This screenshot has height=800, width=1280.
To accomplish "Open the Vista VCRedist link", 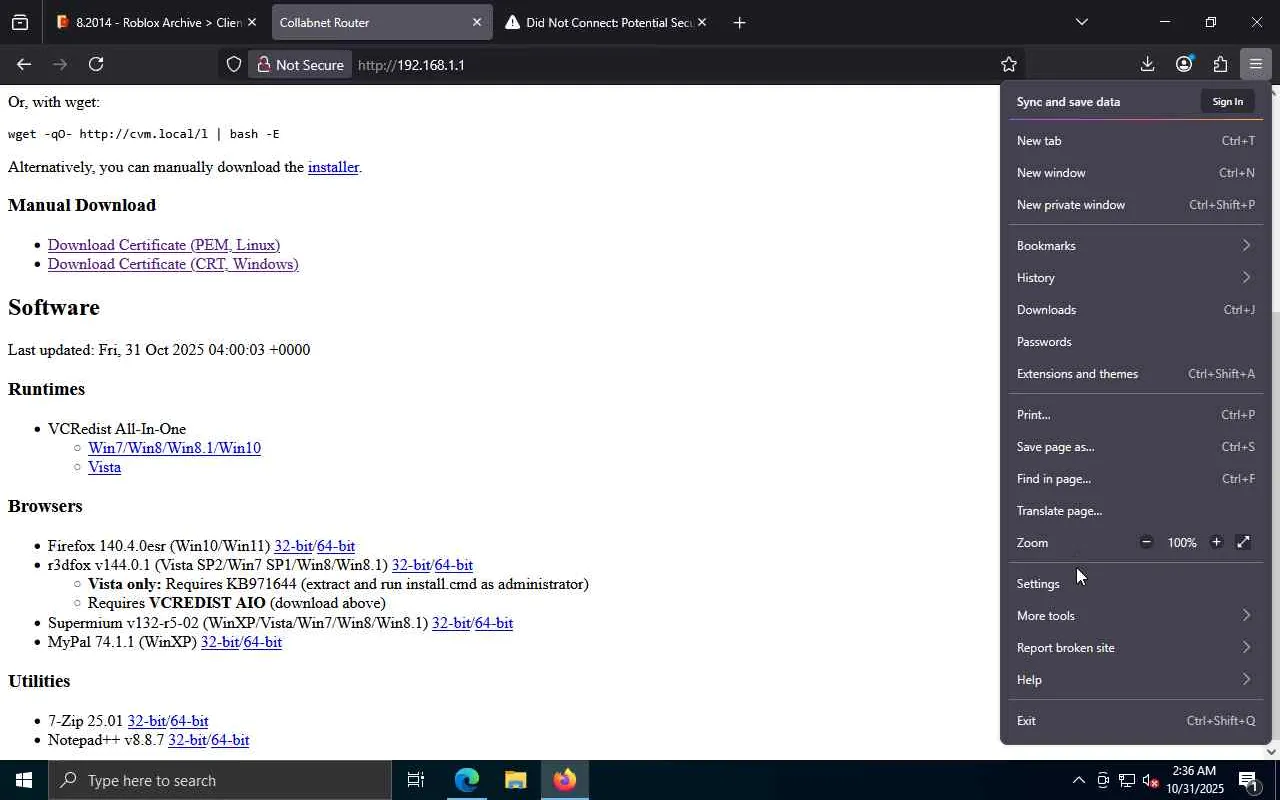I will pyautogui.click(x=104, y=467).
